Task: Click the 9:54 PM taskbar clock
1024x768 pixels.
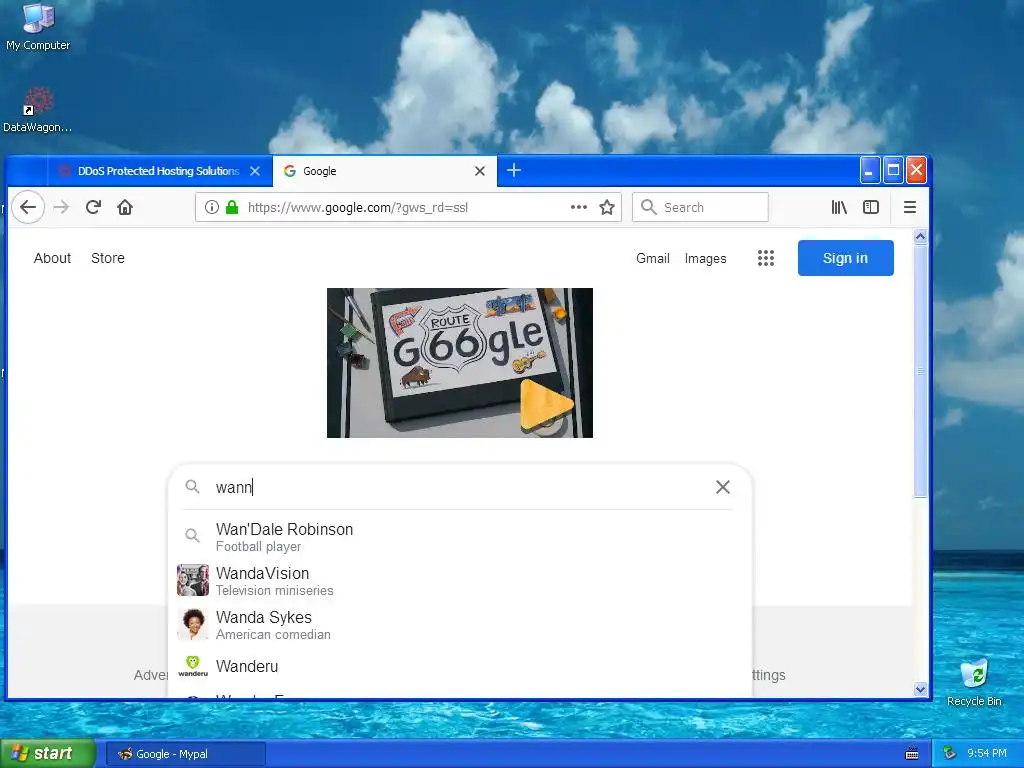Action: tap(987, 754)
